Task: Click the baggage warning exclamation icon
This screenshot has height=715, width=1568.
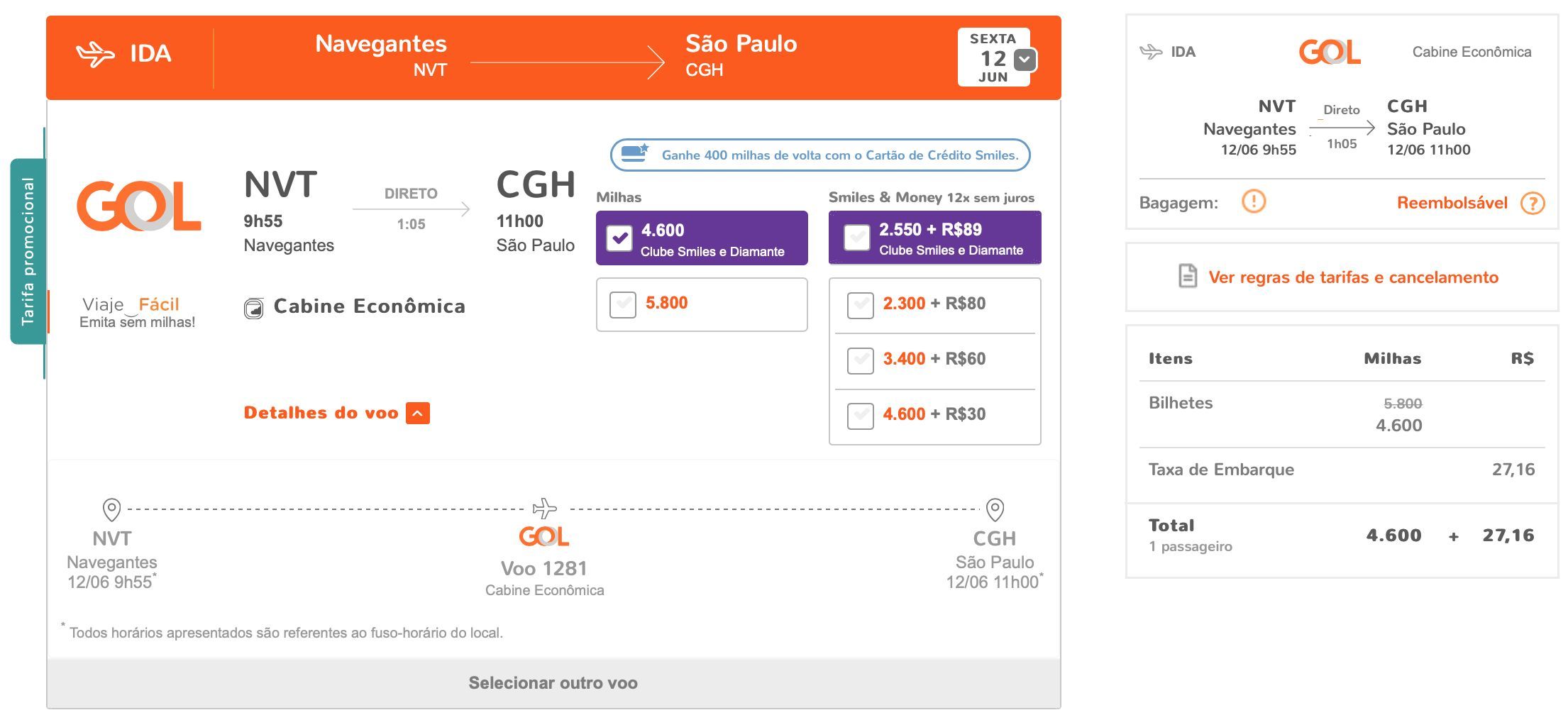Action: point(1254,201)
